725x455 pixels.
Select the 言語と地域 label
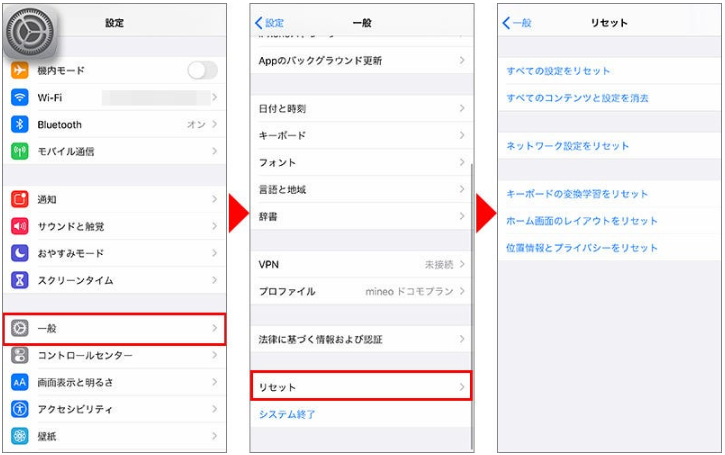pyautogui.click(x=283, y=189)
